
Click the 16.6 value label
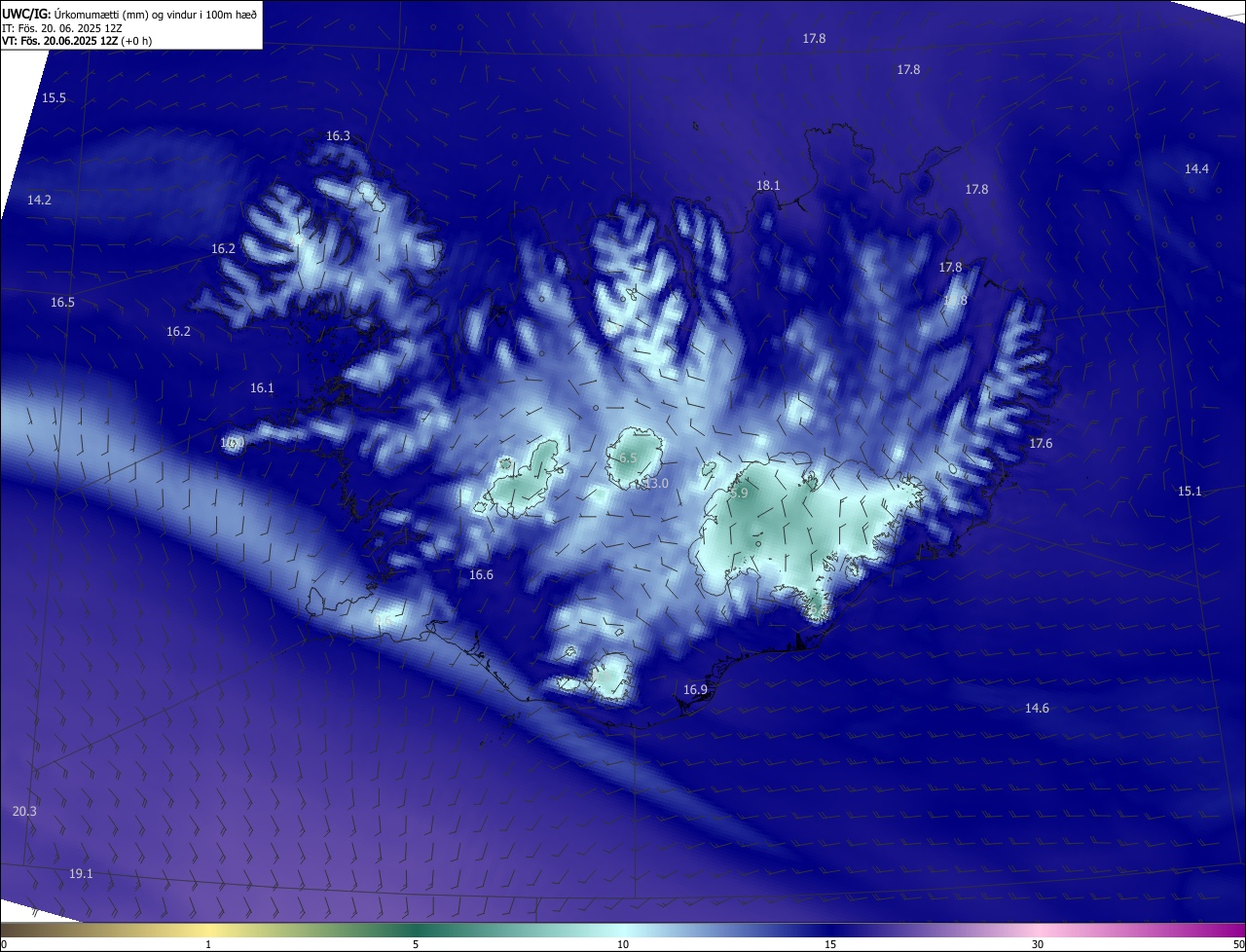(481, 575)
